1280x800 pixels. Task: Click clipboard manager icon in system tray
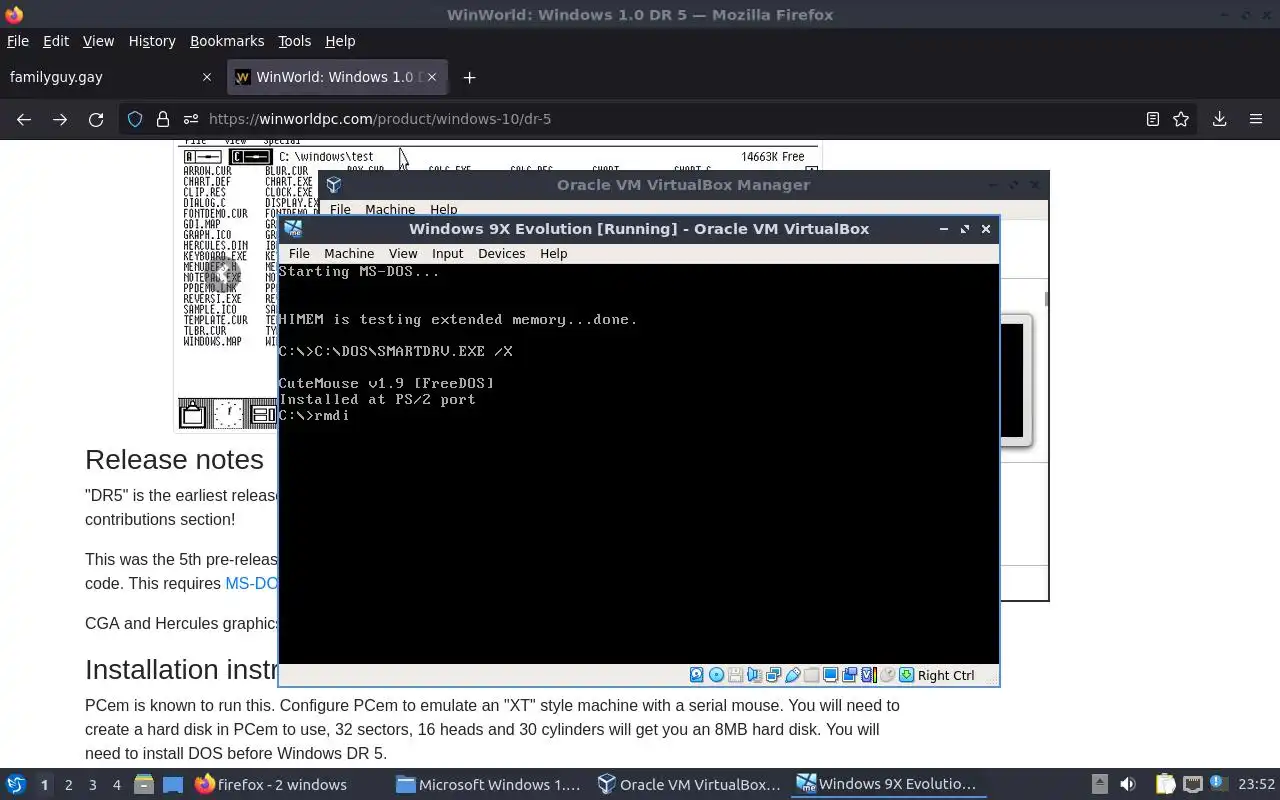[x=1165, y=785]
